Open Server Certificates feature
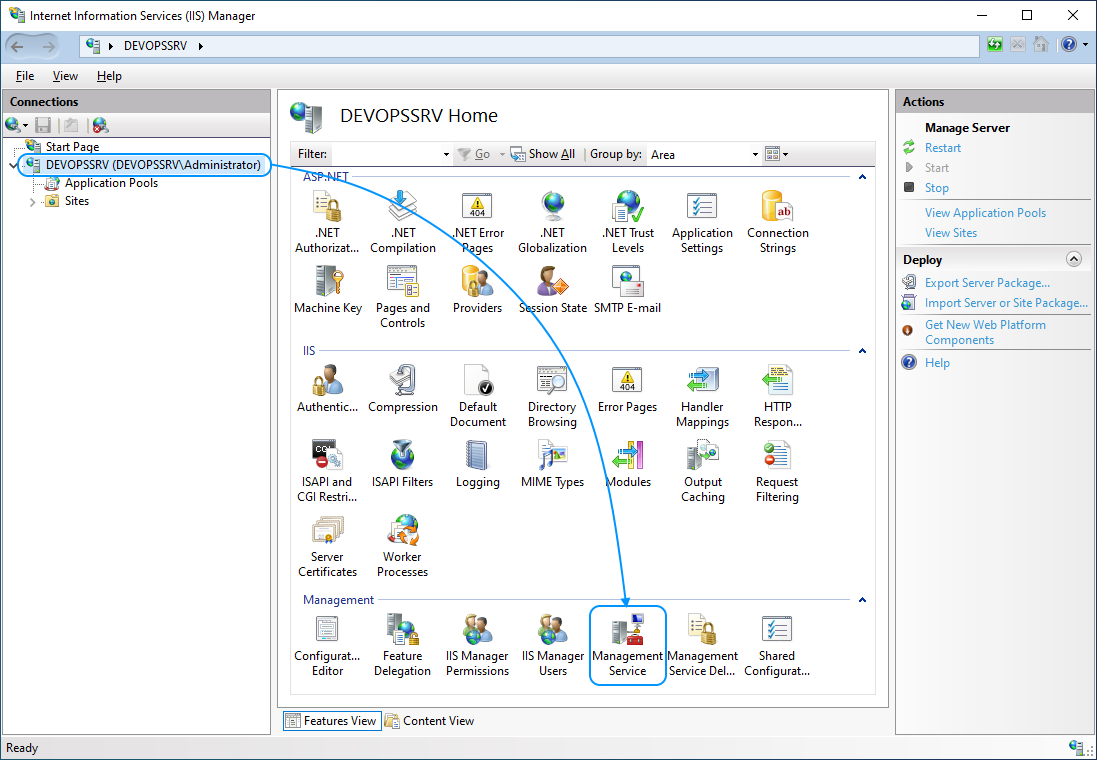 [x=327, y=546]
